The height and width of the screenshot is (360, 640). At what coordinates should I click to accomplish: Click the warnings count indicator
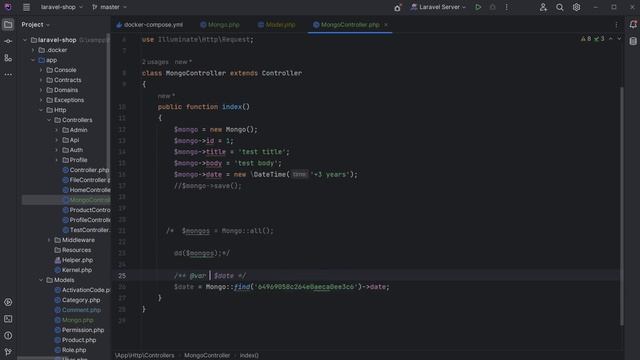point(586,39)
